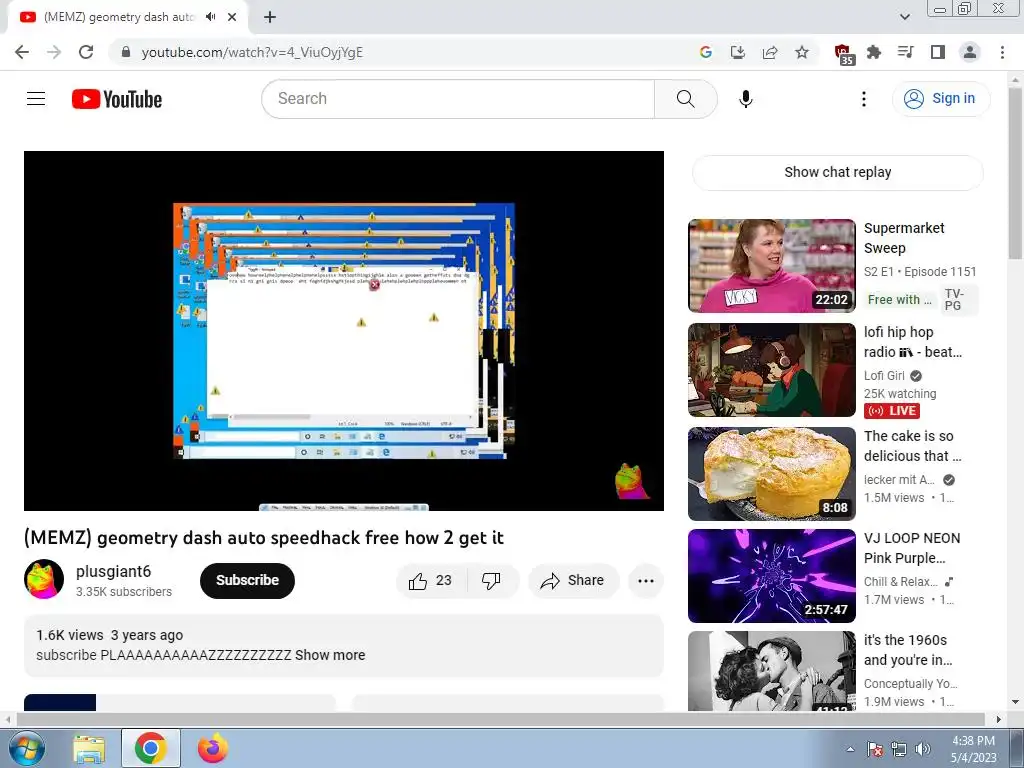
Task: Open Action Center flag tray icon
Action: click(x=874, y=749)
